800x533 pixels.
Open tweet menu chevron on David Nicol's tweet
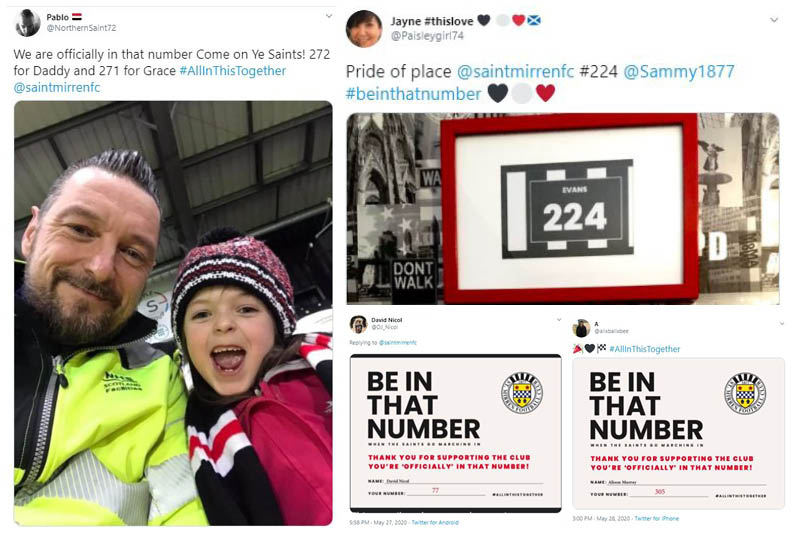(559, 320)
